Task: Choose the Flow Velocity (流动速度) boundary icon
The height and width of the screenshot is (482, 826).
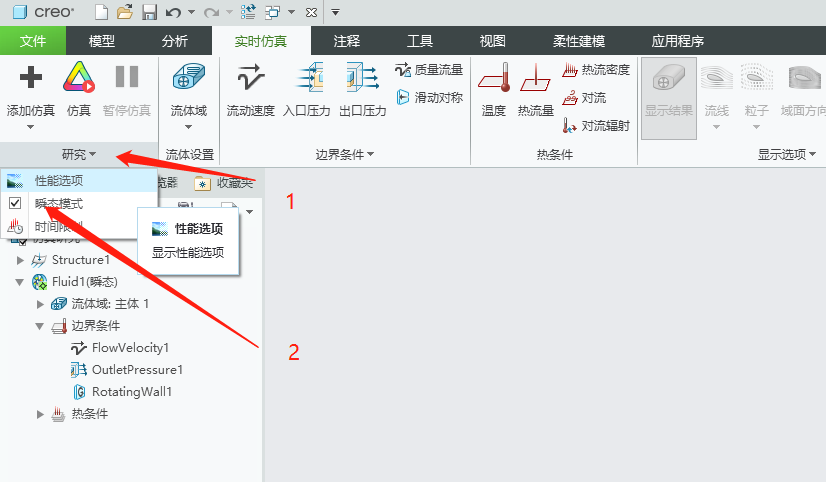Action: pos(250,78)
